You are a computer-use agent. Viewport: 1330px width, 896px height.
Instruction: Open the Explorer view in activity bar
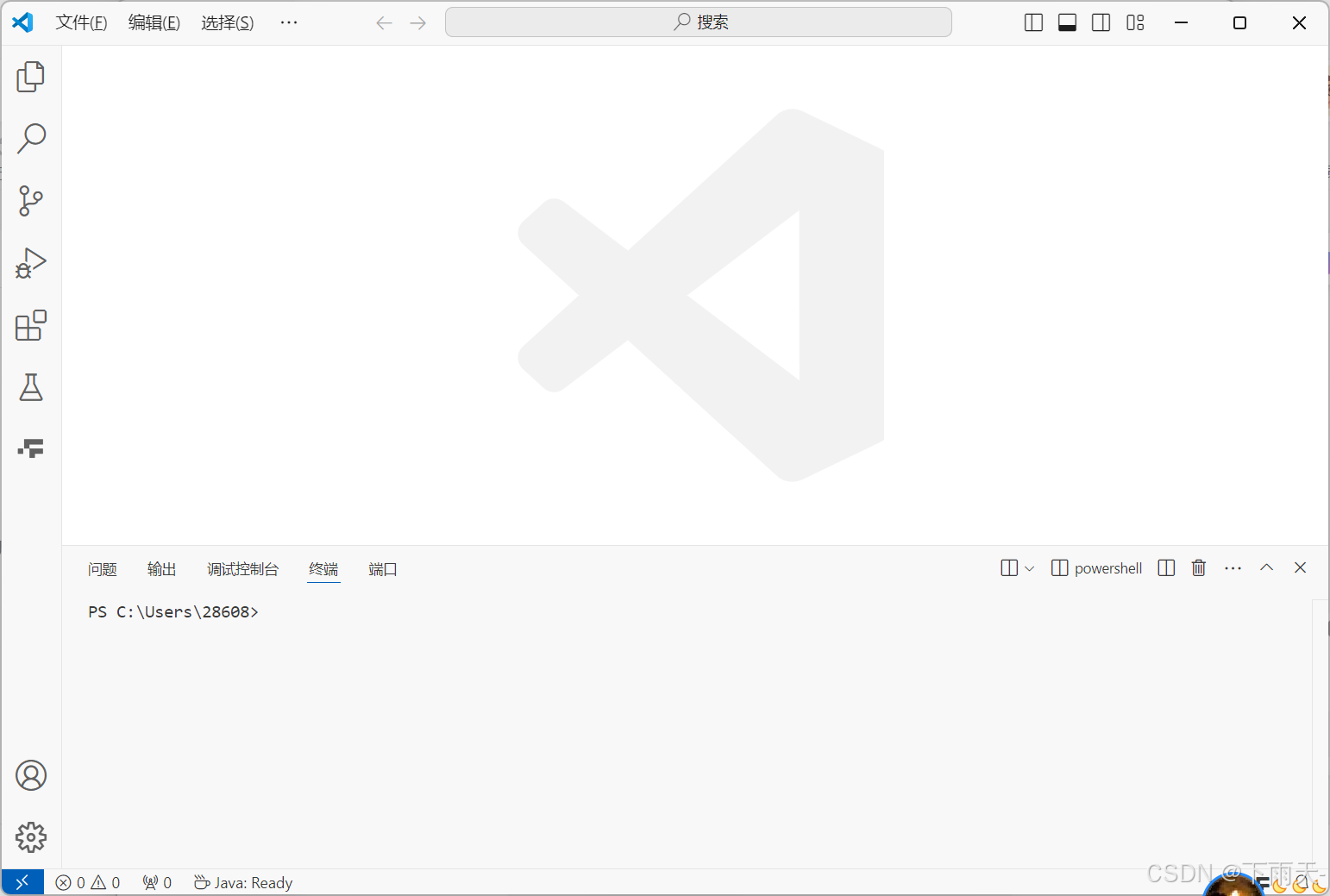(x=31, y=77)
